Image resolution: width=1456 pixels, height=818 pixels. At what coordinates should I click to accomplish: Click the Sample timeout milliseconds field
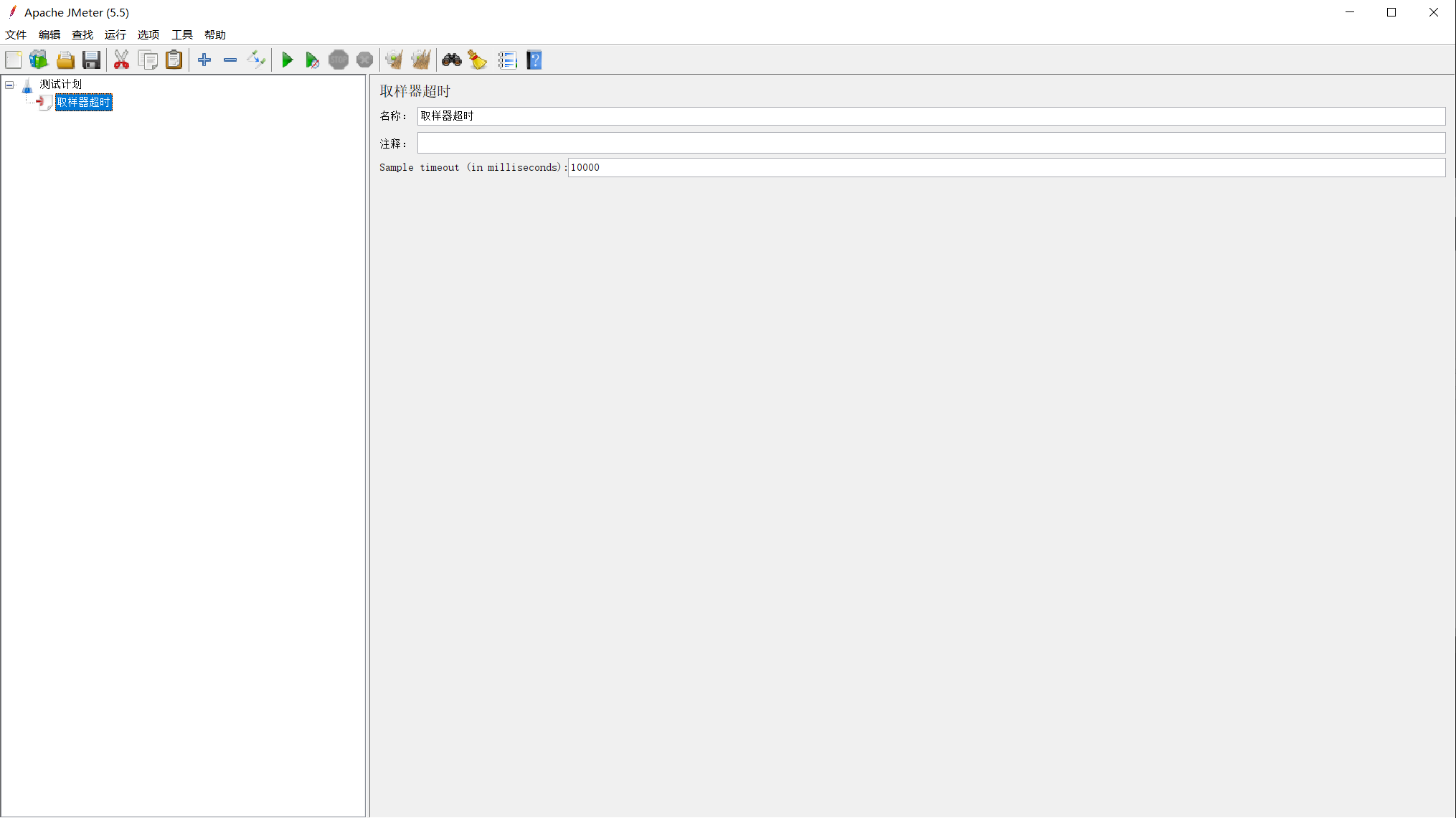pyautogui.click(x=1006, y=168)
